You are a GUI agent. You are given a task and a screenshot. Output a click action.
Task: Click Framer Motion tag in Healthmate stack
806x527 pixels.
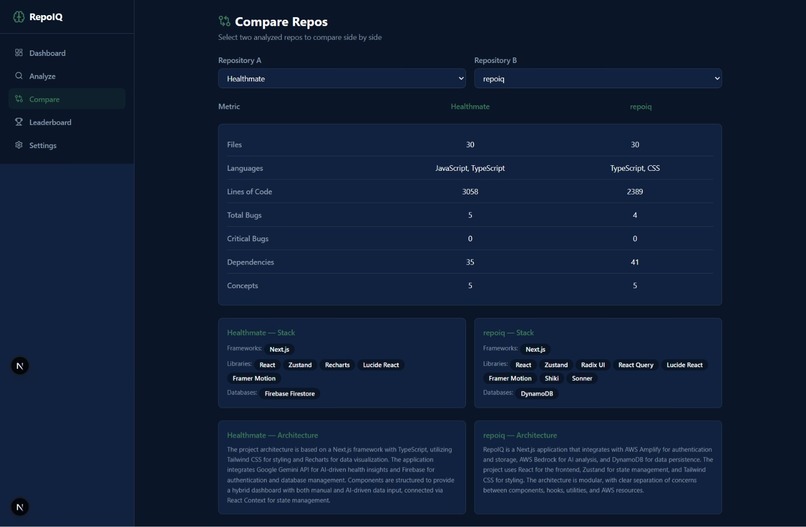pyautogui.click(x=254, y=378)
